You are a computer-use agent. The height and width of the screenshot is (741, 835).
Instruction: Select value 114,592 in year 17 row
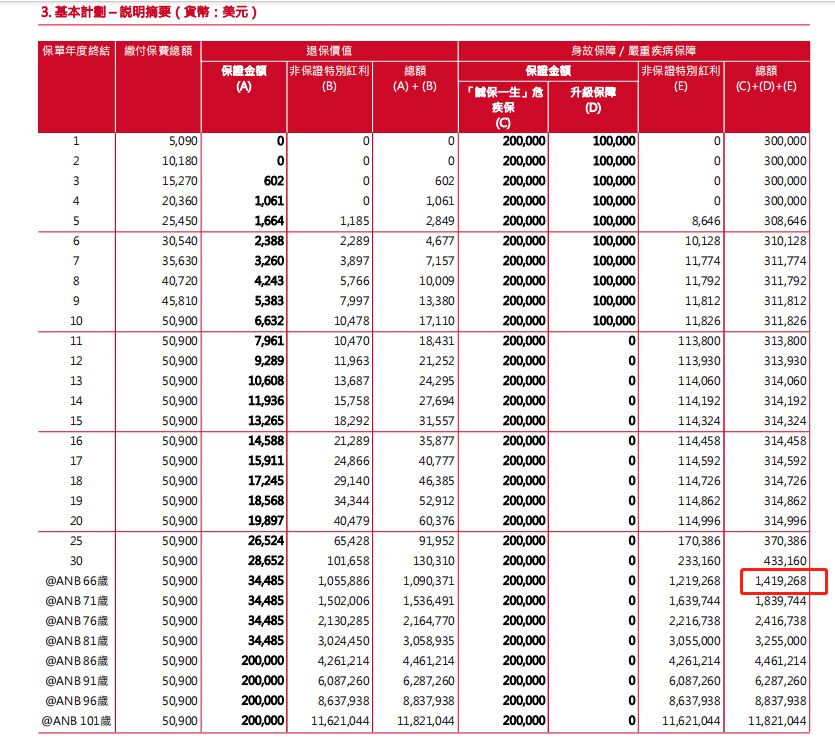[x=699, y=461]
